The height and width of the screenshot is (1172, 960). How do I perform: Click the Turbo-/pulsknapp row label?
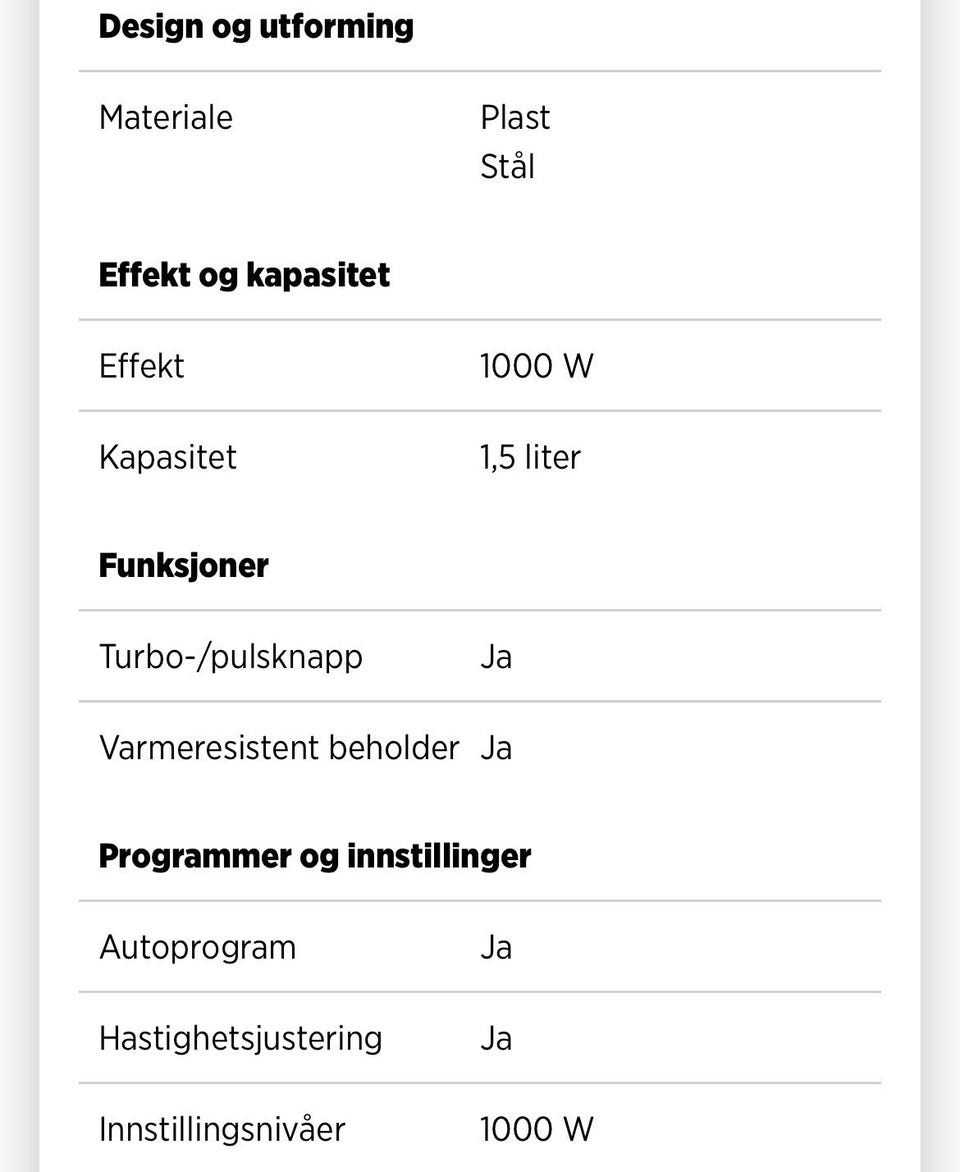pyautogui.click(x=231, y=658)
